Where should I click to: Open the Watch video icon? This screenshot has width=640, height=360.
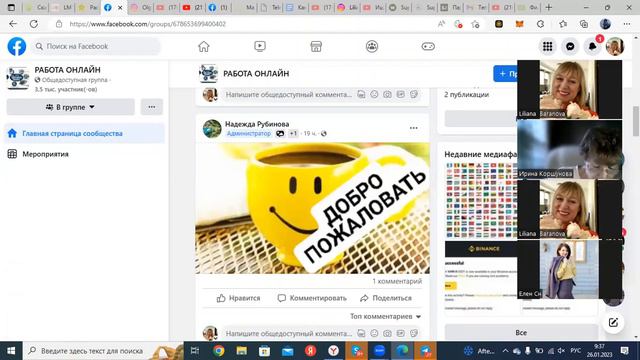tap(260, 47)
